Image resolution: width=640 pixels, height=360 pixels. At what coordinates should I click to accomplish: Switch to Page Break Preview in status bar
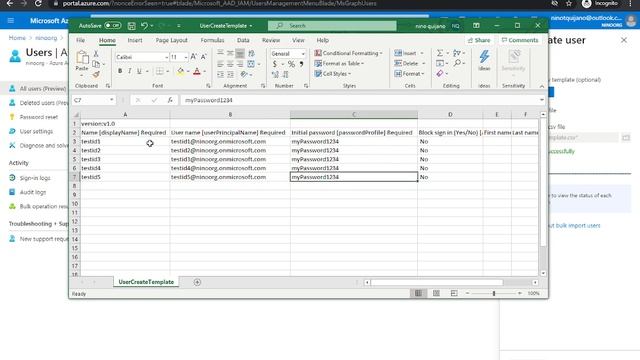pos(454,293)
